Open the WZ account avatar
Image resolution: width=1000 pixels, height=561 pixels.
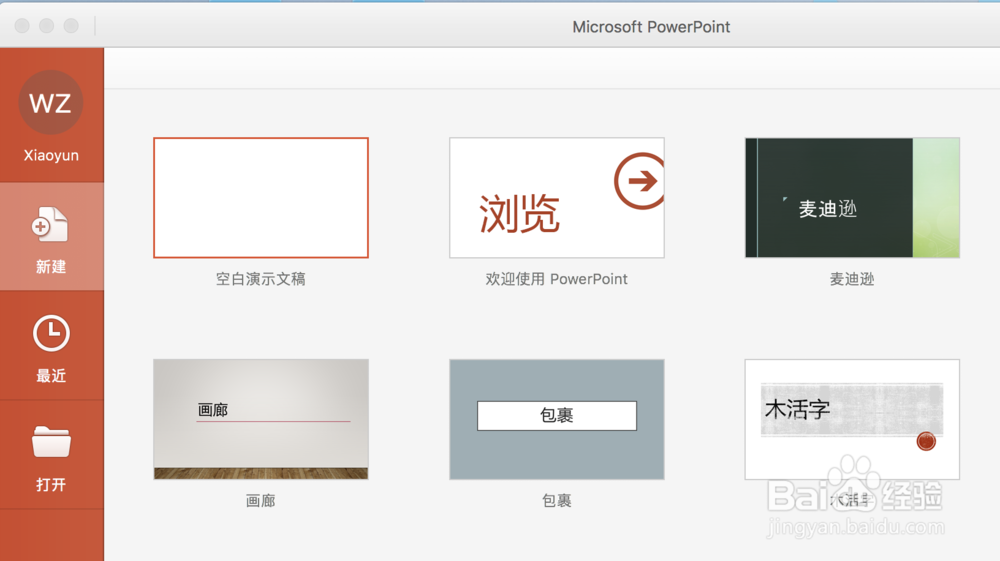tap(51, 102)
